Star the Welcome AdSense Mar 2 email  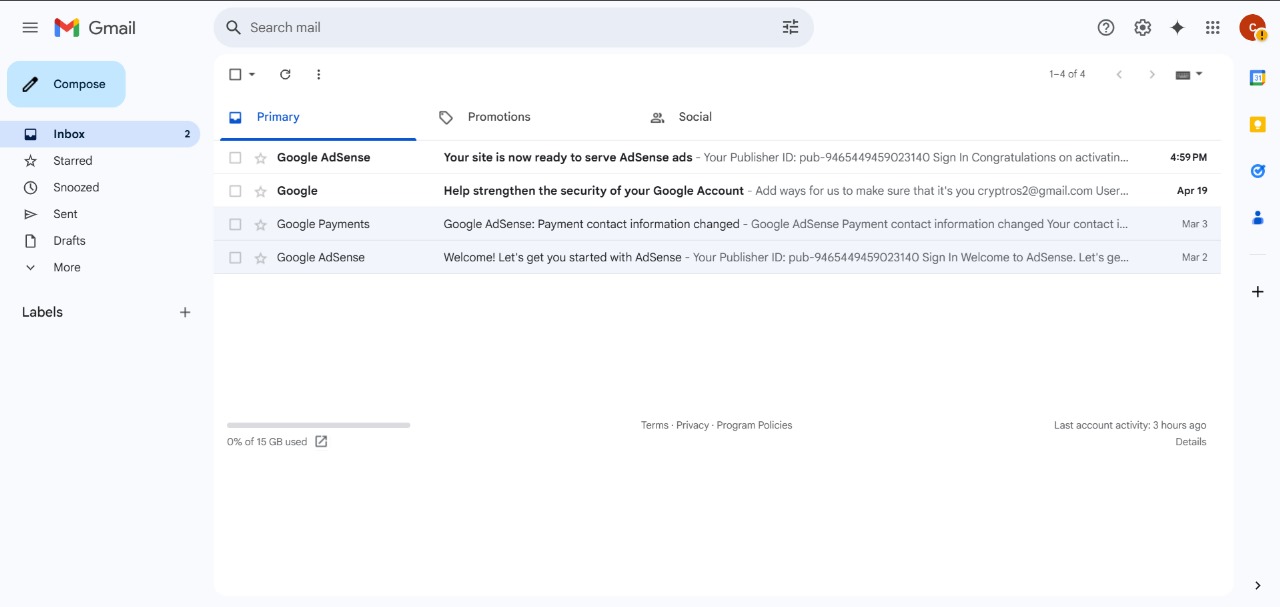coord(261,258)
